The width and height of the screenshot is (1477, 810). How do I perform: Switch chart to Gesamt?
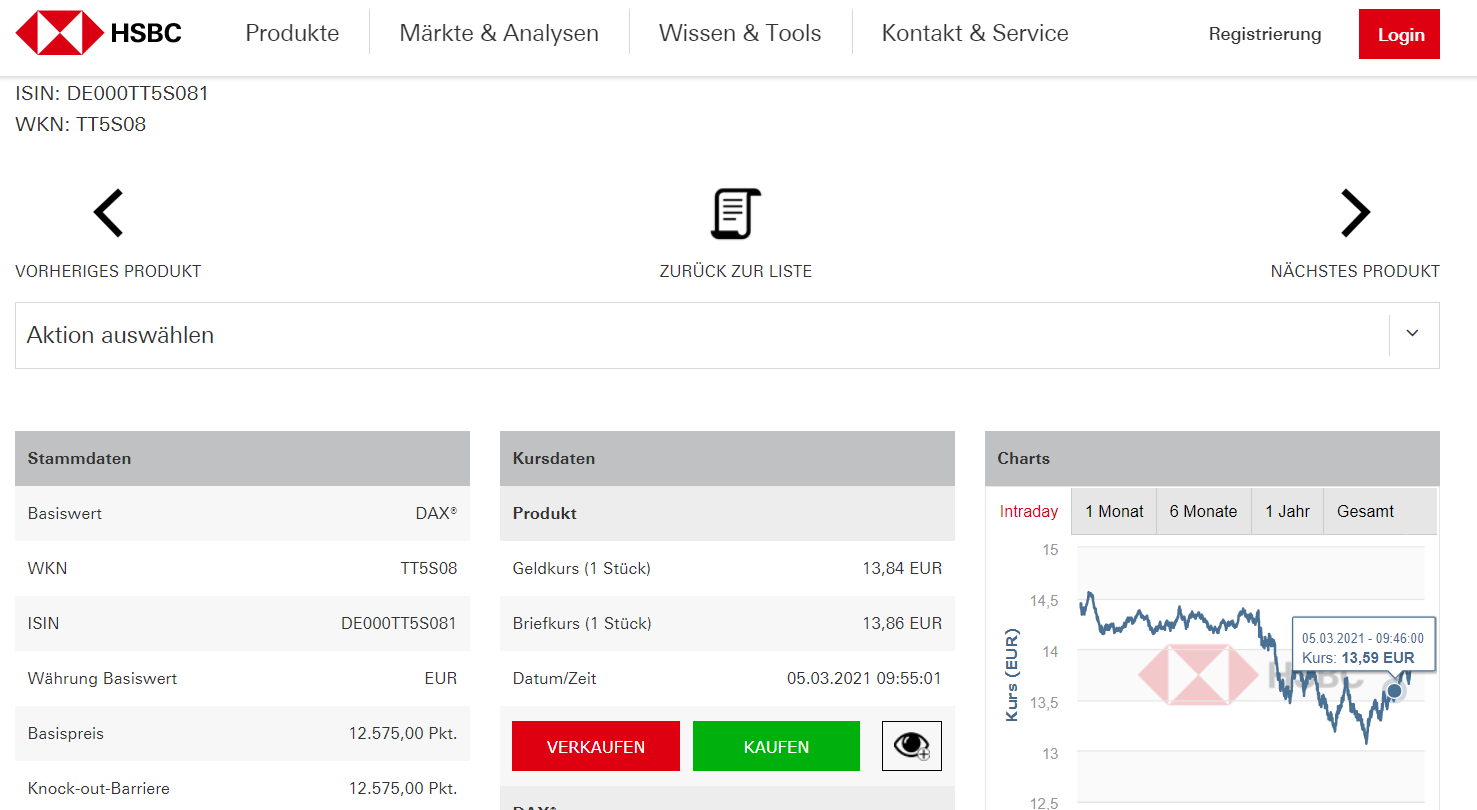pos(1365,511)
